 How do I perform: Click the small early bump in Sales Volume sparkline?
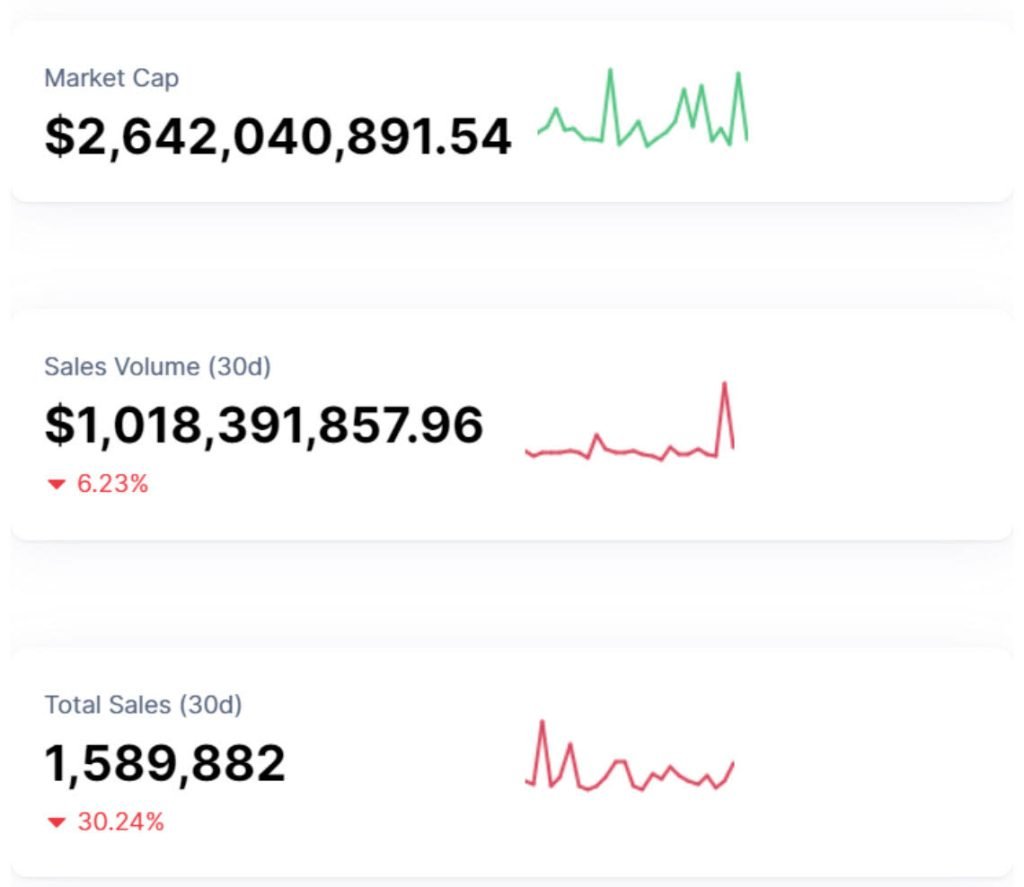point(597,435)
